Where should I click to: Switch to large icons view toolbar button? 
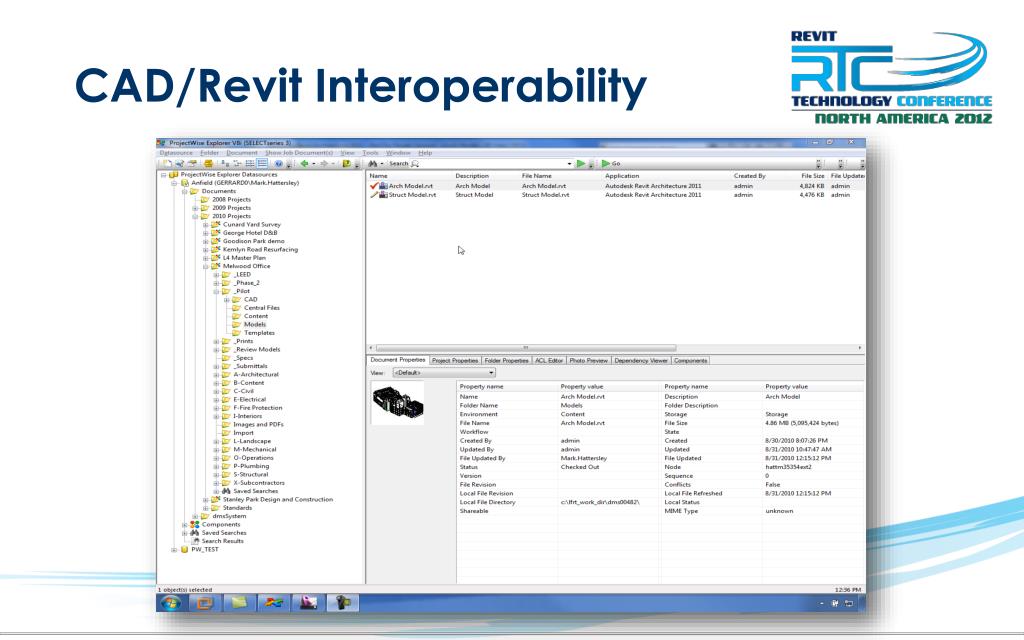224,163
